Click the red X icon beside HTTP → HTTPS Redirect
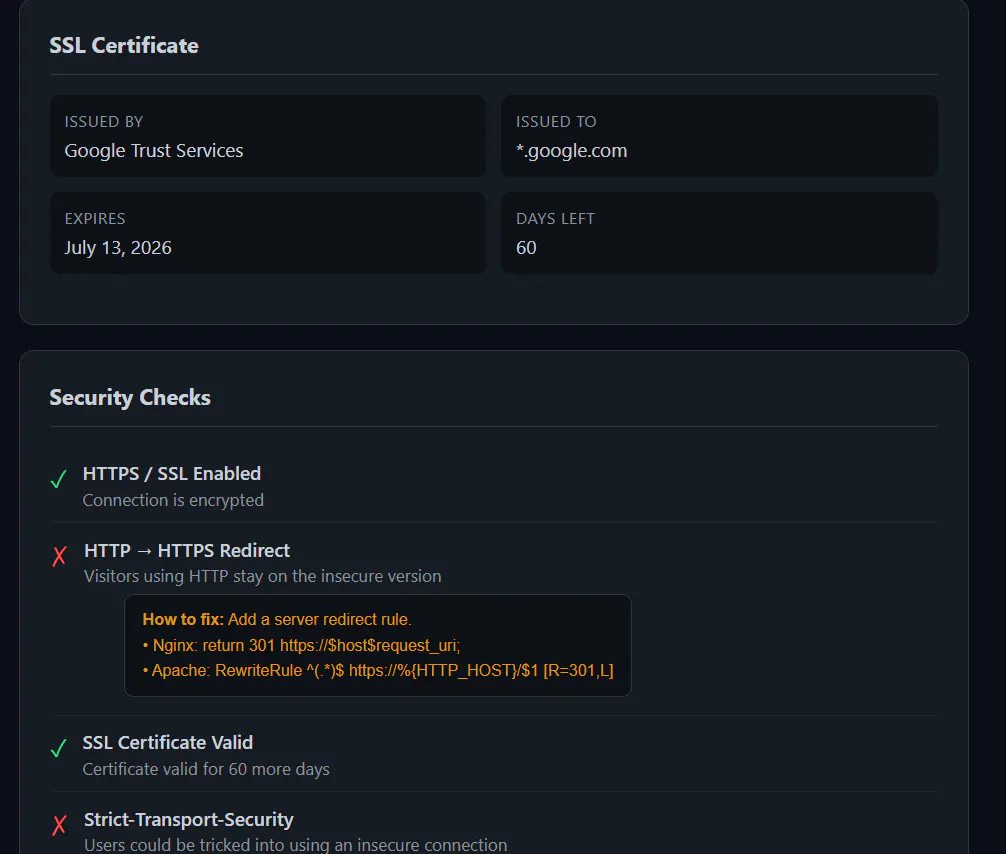 (x=59, y=556)
